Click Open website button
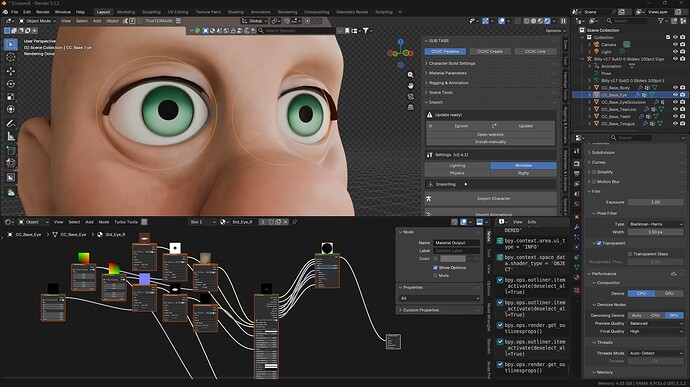 [490, 134]
